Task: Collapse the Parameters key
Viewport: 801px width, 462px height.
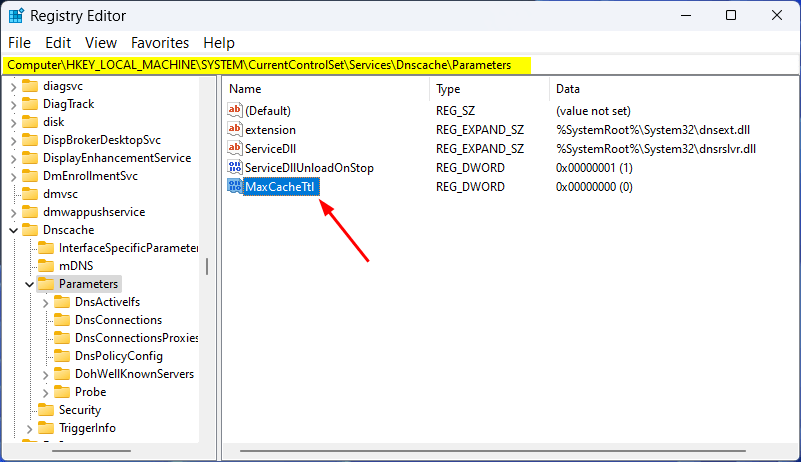Action: pyautogui.click(x=30, y=284)
